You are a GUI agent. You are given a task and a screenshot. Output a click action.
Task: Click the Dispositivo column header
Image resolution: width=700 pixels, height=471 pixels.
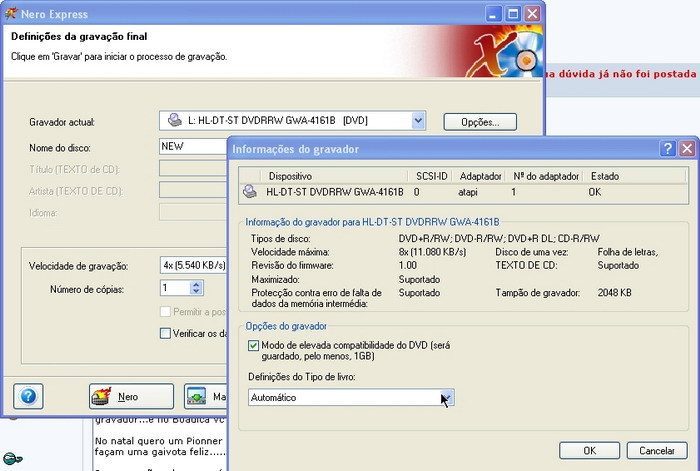[290, 176]
